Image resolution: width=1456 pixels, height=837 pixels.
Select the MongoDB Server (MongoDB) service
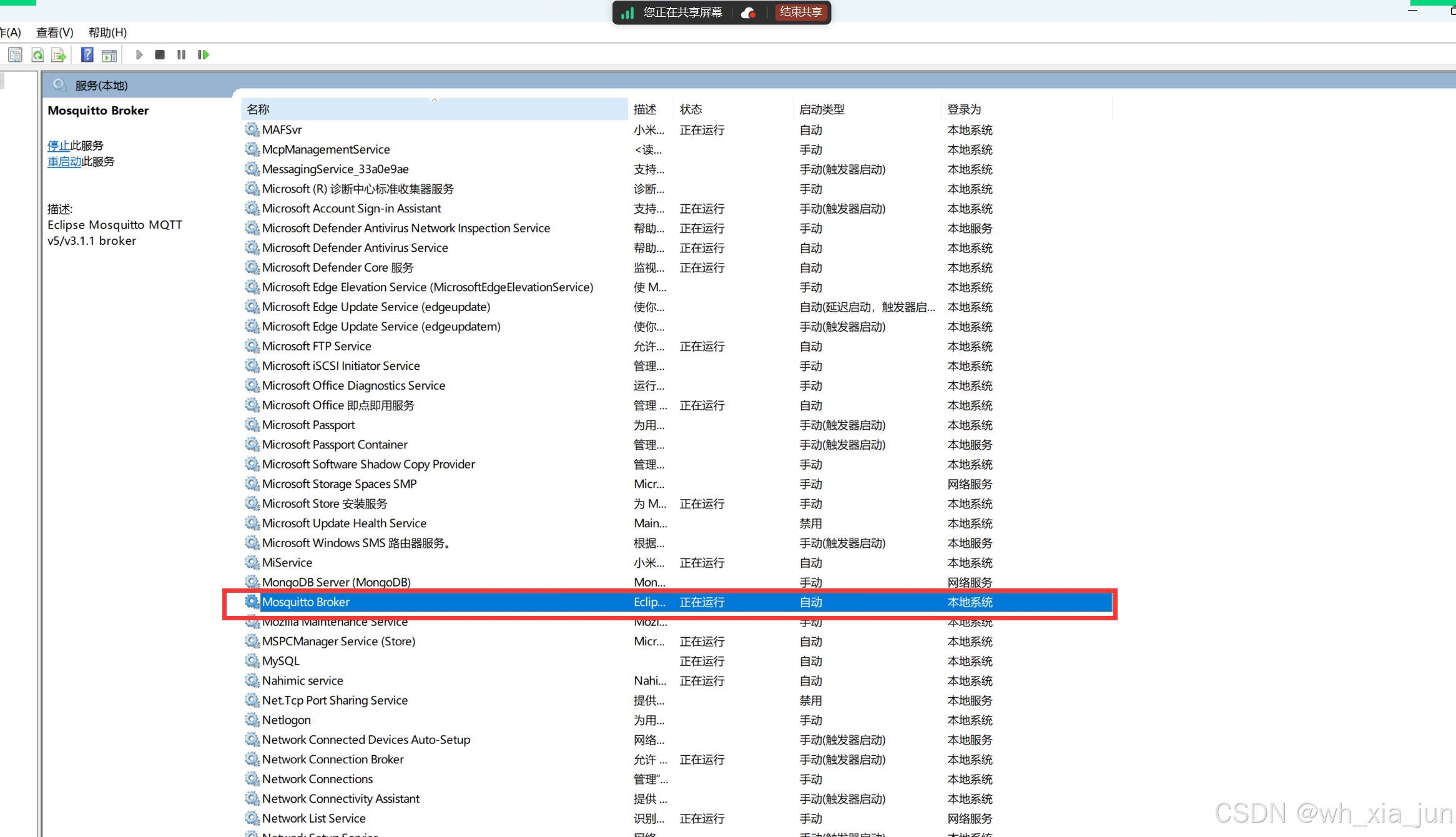(336, 582)
